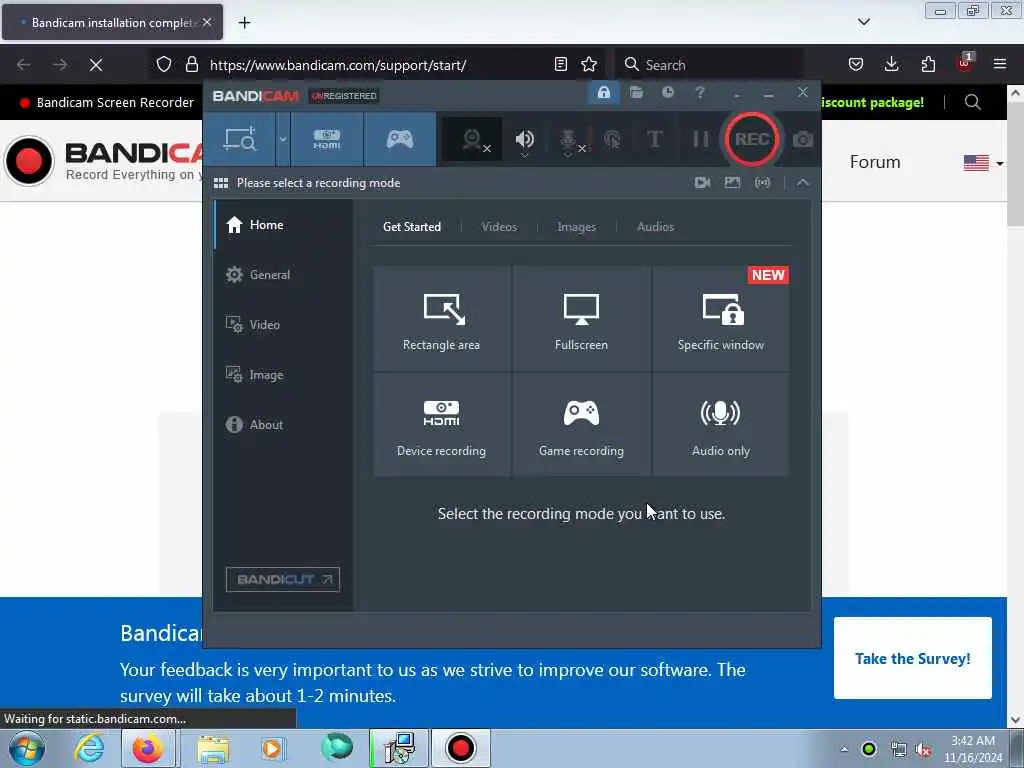Click shield tracking protection icon
Image resolution: width=1024 pixels, height=768 pixels.
coord(164,65)
